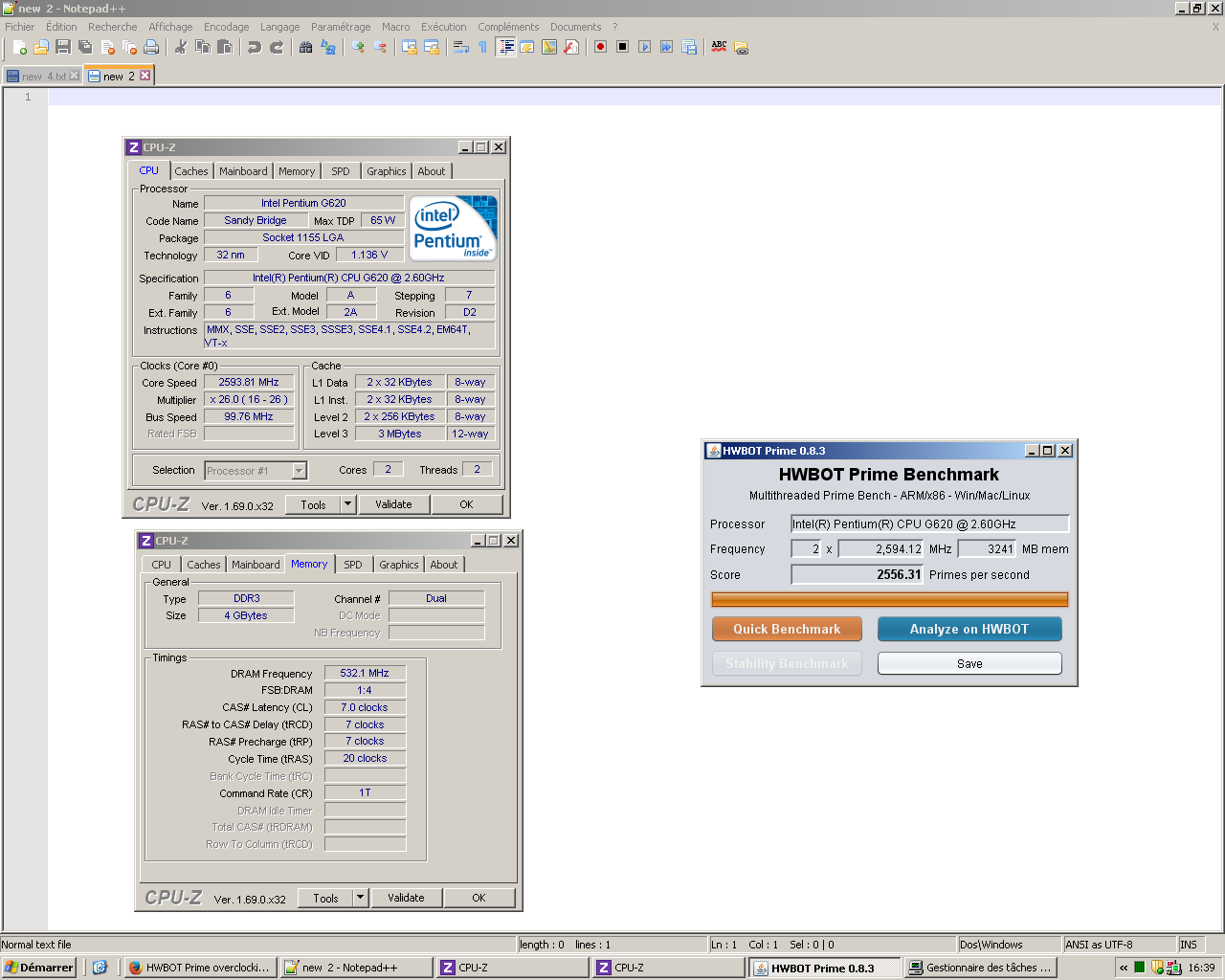
Task: Expand hidden system tray icons chevron
Action: (x=1124, y=968)
